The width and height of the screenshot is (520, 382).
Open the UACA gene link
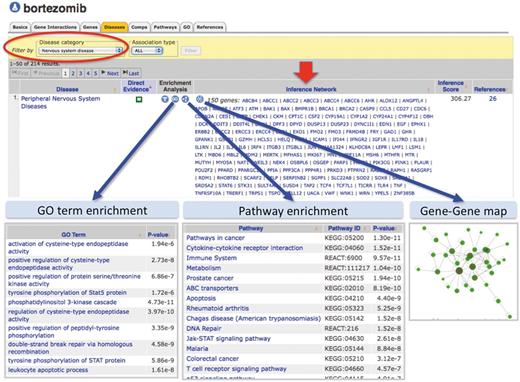tap(313, 193)
